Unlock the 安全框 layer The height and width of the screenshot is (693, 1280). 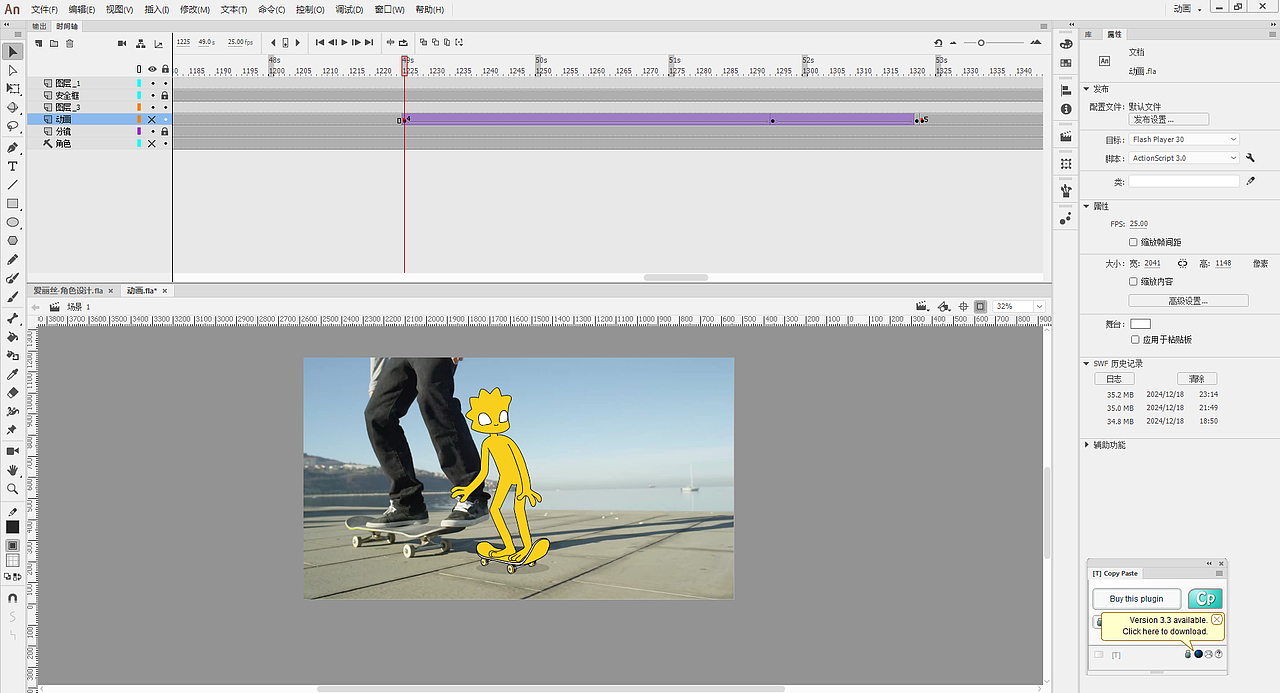pyautogui.click(x=165, y=95)
